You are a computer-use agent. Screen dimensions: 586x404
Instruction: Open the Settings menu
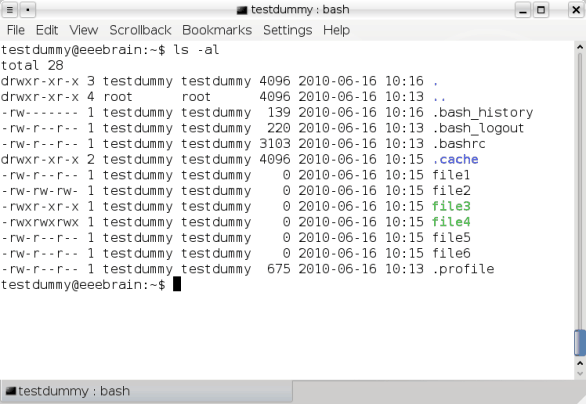click(287, 30)
